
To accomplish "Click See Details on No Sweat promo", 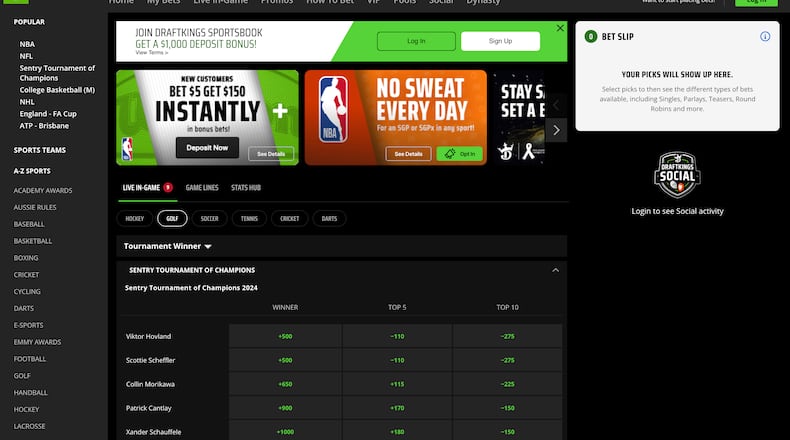I will pyautogui.click(x=409, y=154).
